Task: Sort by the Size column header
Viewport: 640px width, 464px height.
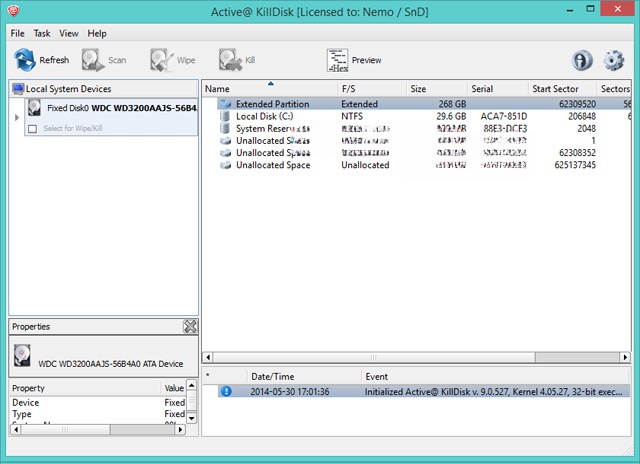Action: (437, 89)
